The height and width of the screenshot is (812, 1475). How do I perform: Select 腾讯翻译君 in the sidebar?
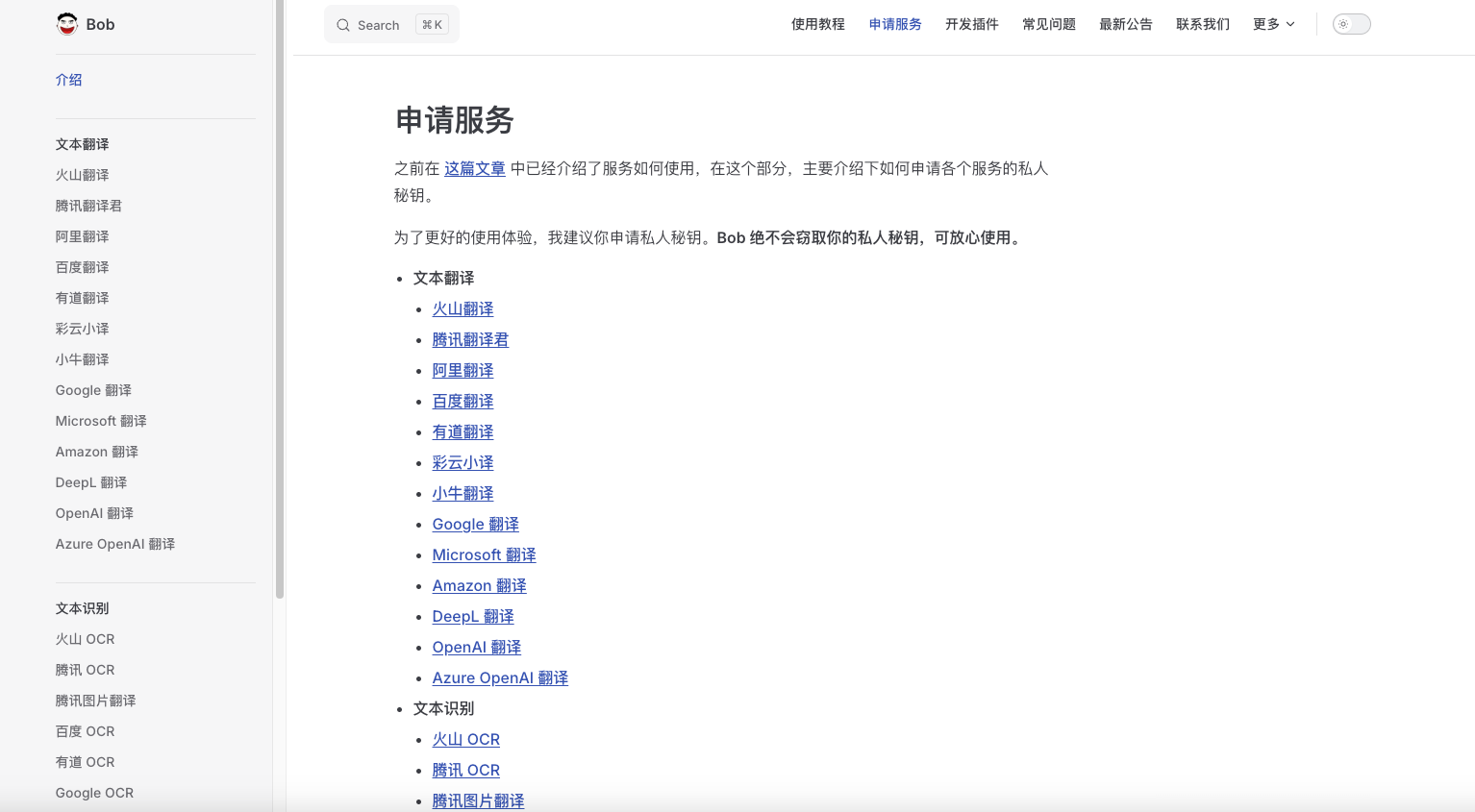tap(88, 206)
